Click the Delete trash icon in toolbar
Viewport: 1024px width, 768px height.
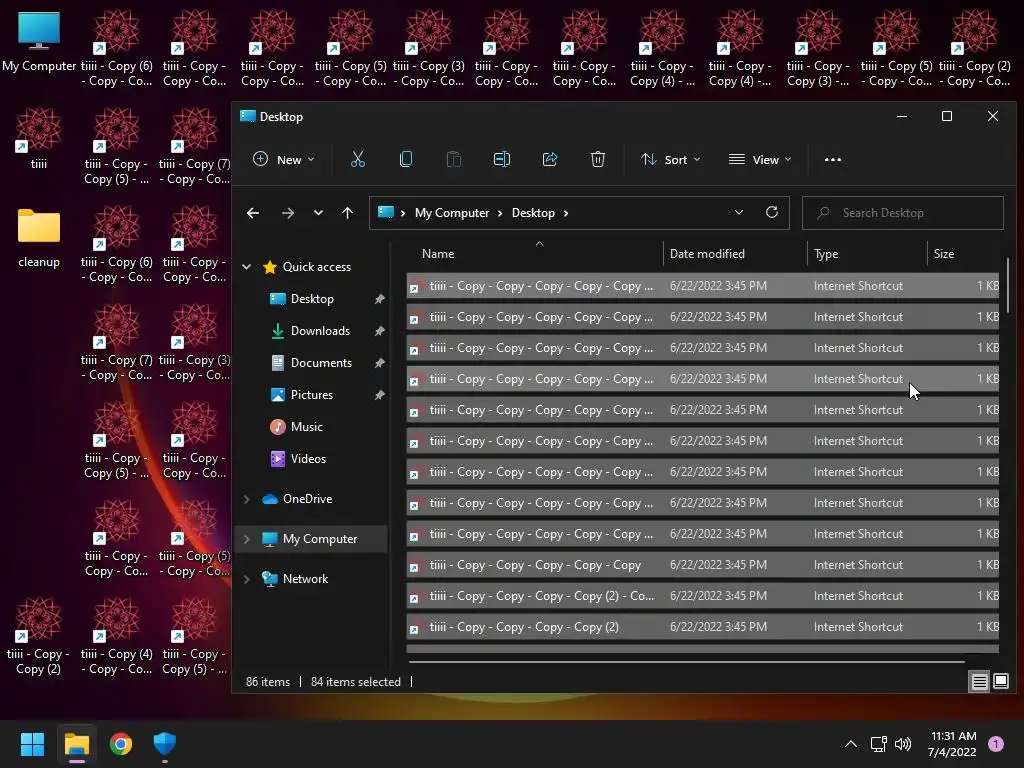tap(598, 159)
